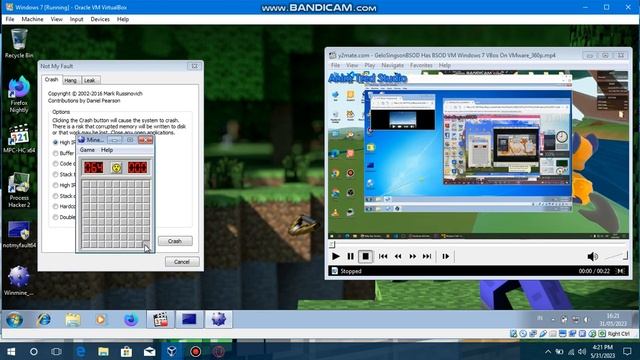Screen dimensions: 640x360
Task: Open View menu in media player
Action: (x=352, y=65)
